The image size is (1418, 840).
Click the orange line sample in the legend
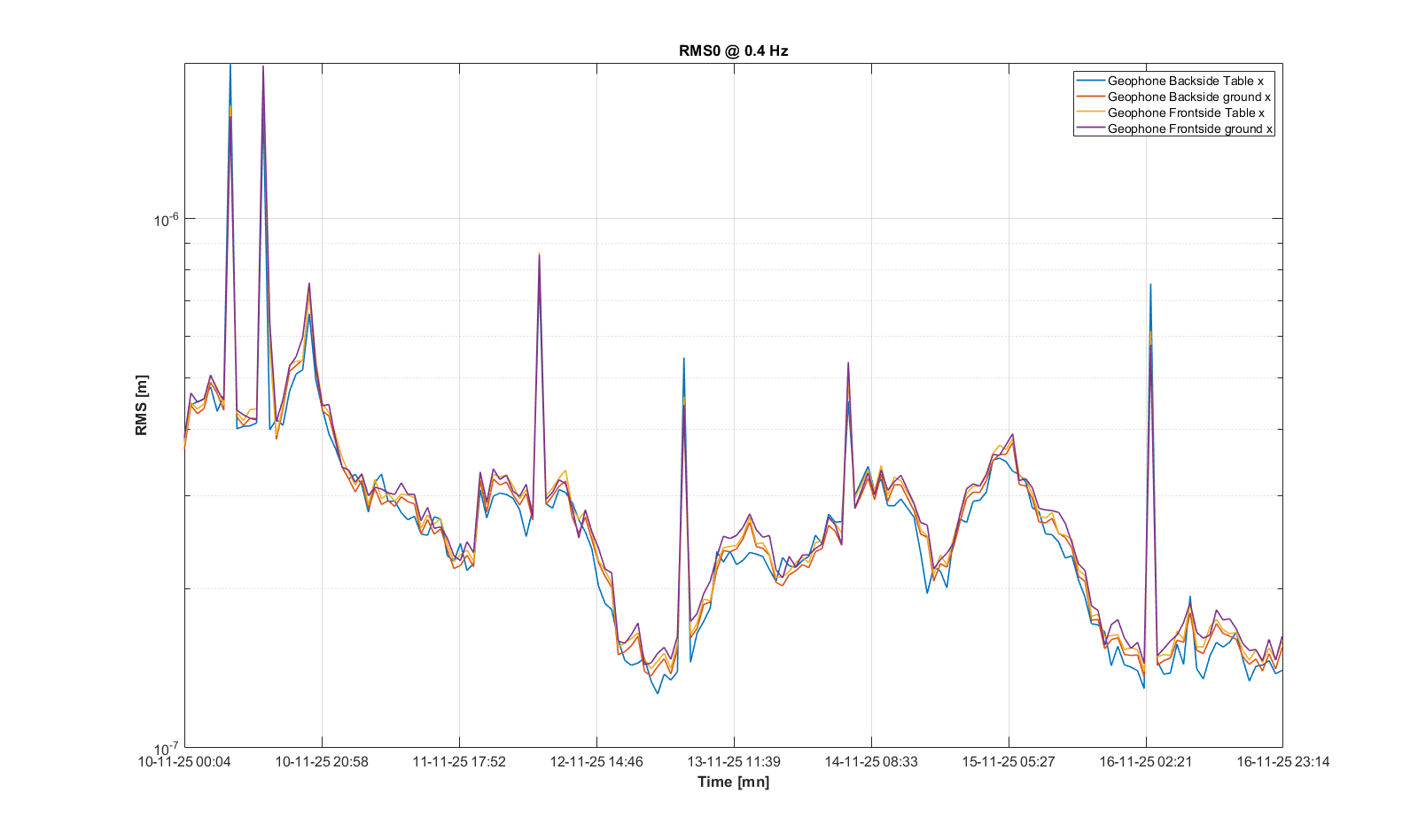pyautogui.click(x=1090, y=97)
